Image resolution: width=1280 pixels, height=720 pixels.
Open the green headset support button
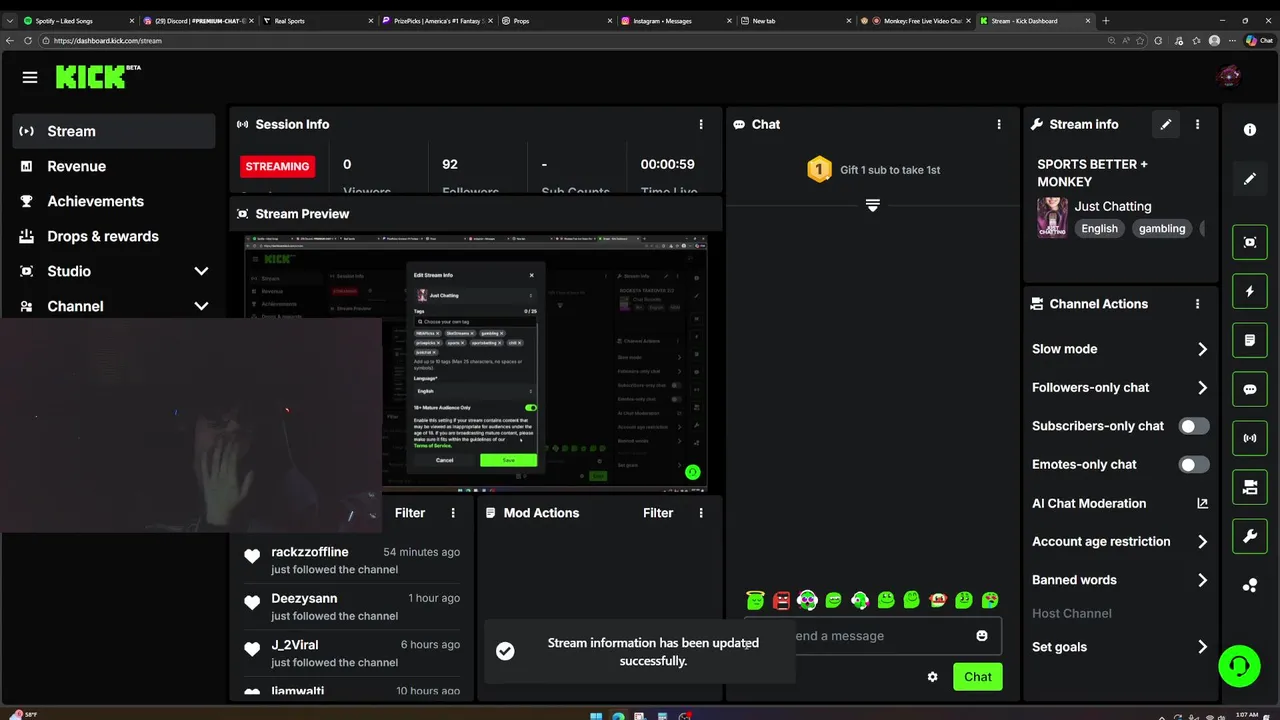click(x=1239, y=666)
